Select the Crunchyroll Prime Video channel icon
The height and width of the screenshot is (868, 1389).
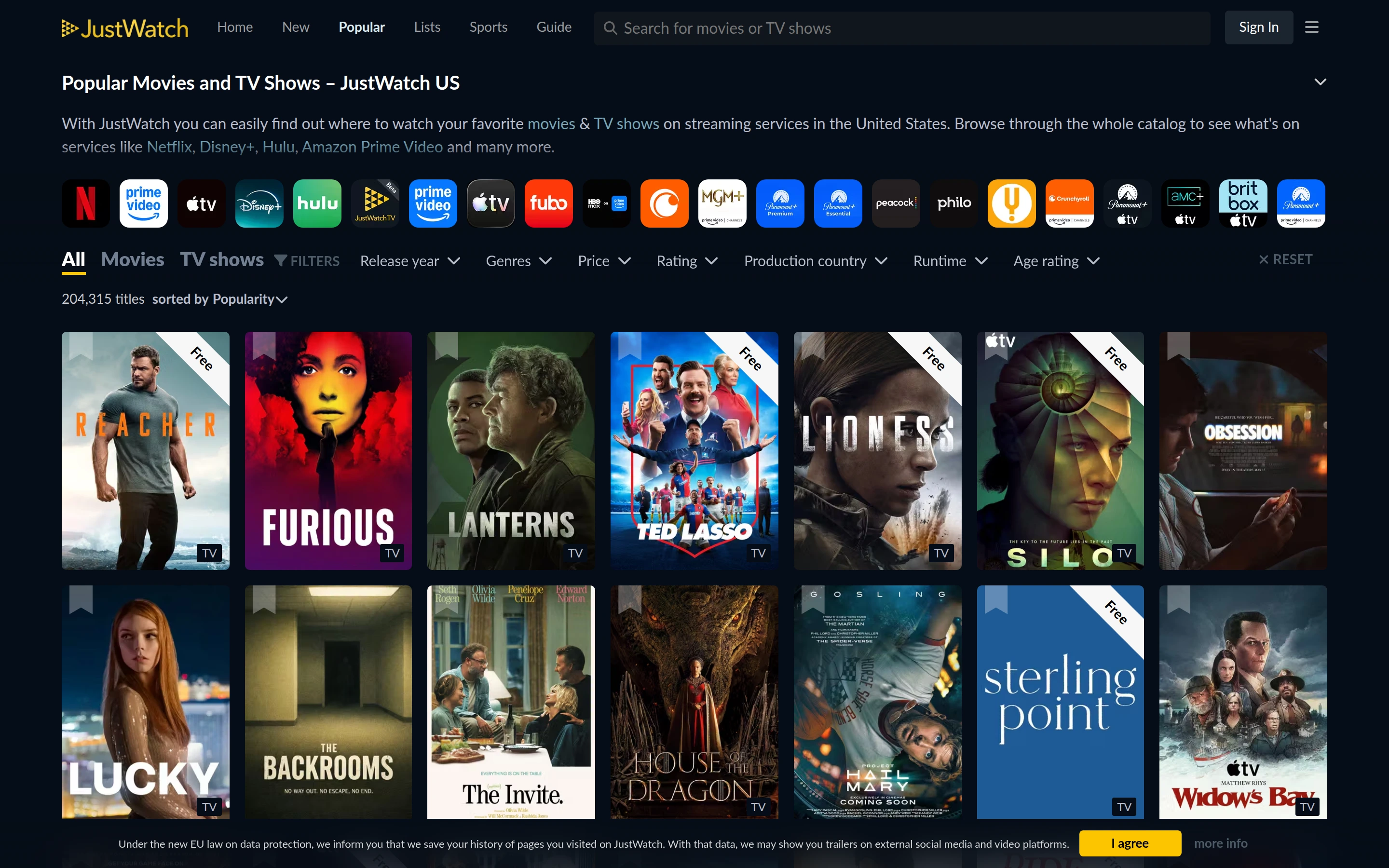tap(1069, 203)
